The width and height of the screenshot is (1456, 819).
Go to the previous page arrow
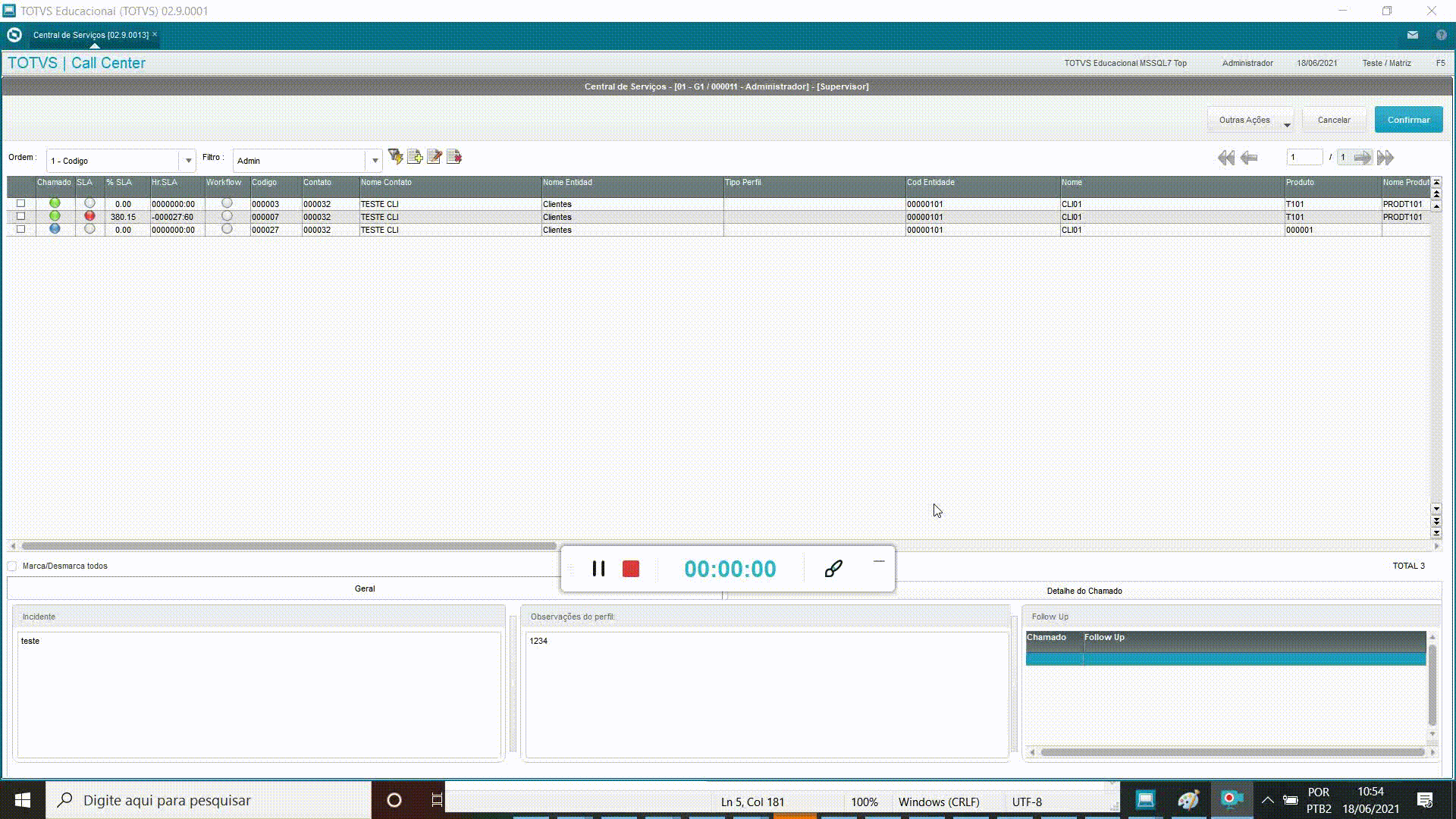[1249, 158]
